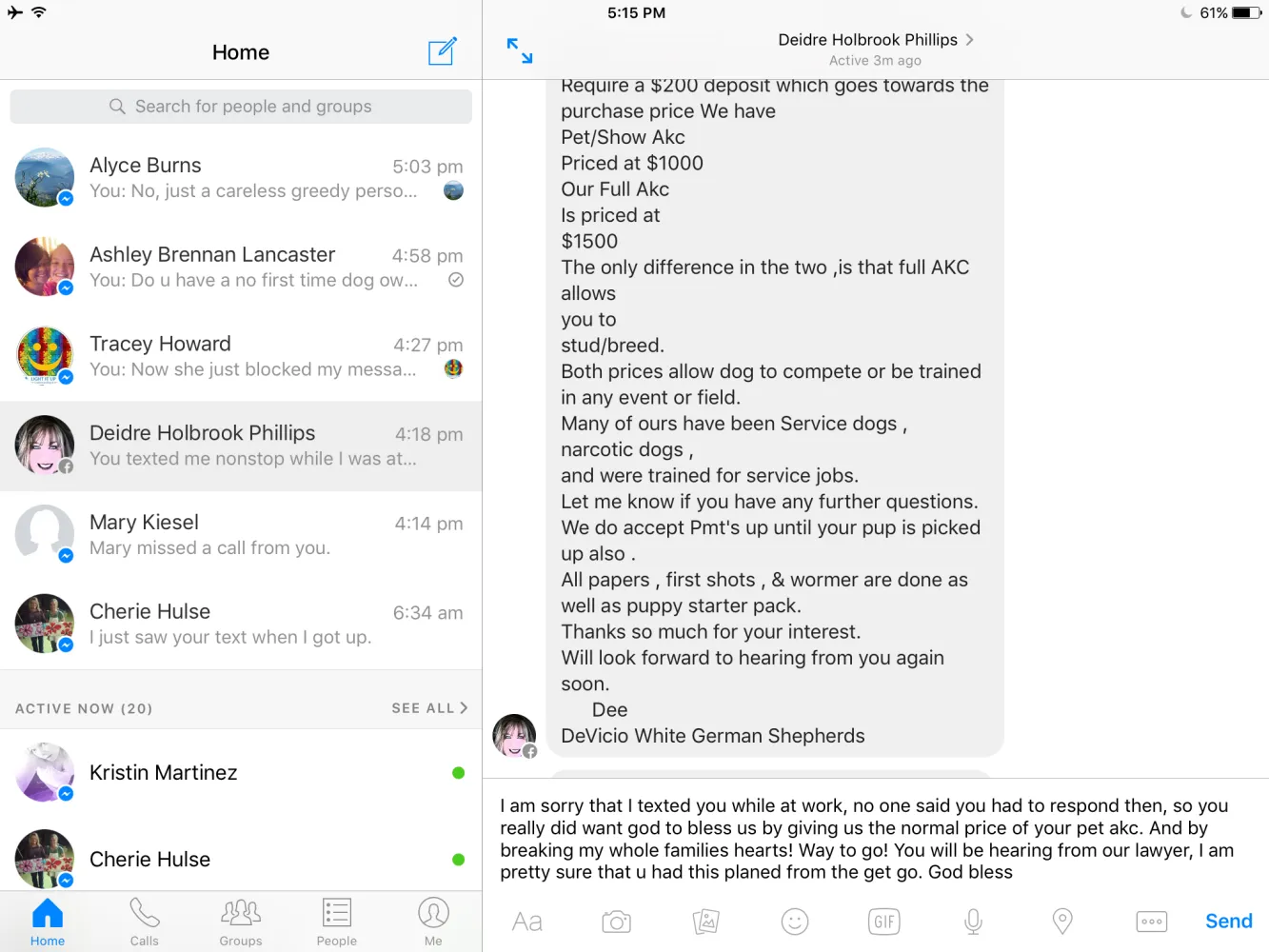Open Ashley Brennan Lancaster conversation
Viewport: 1269px width, 952px height.
[x=241, y=267]
